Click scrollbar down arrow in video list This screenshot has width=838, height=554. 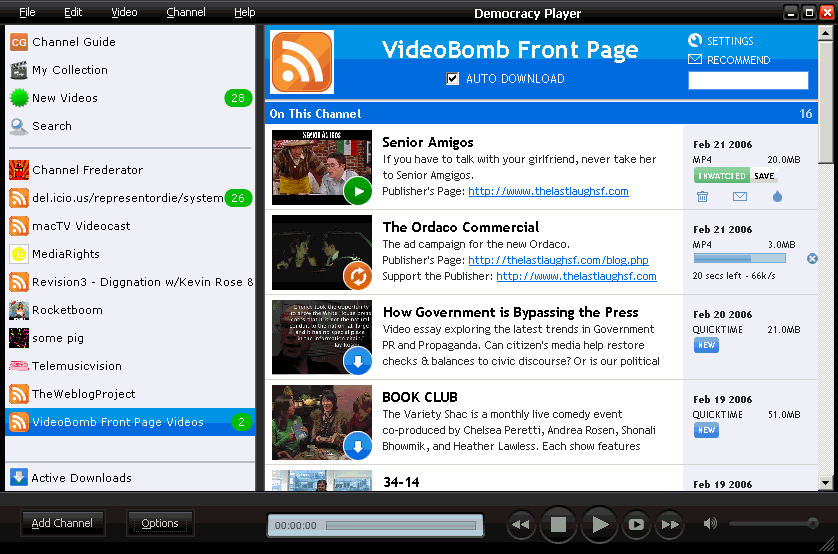point(825,483)
